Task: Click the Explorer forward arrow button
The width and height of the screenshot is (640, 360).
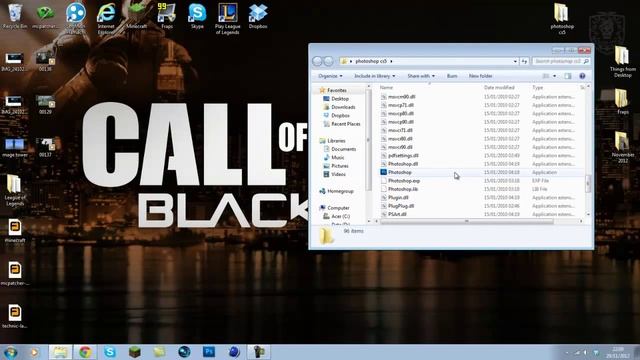Action: (328, 61)
